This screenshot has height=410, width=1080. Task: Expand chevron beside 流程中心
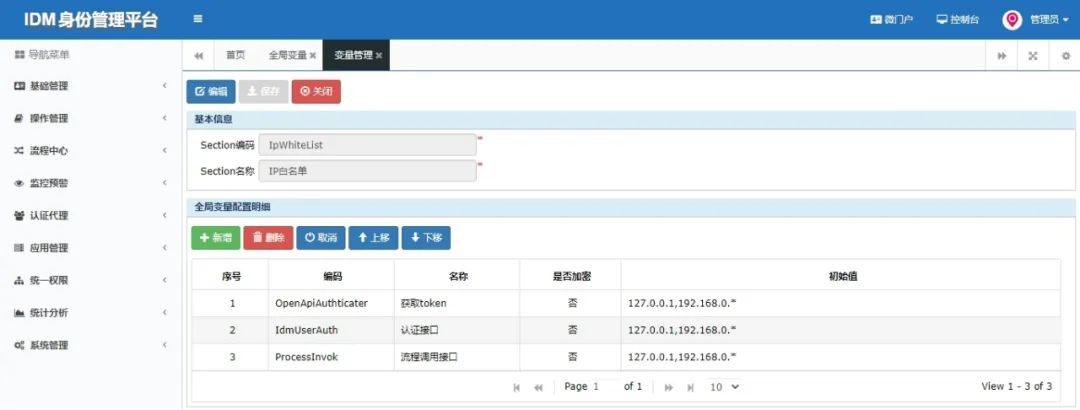[x=165, y=150]
